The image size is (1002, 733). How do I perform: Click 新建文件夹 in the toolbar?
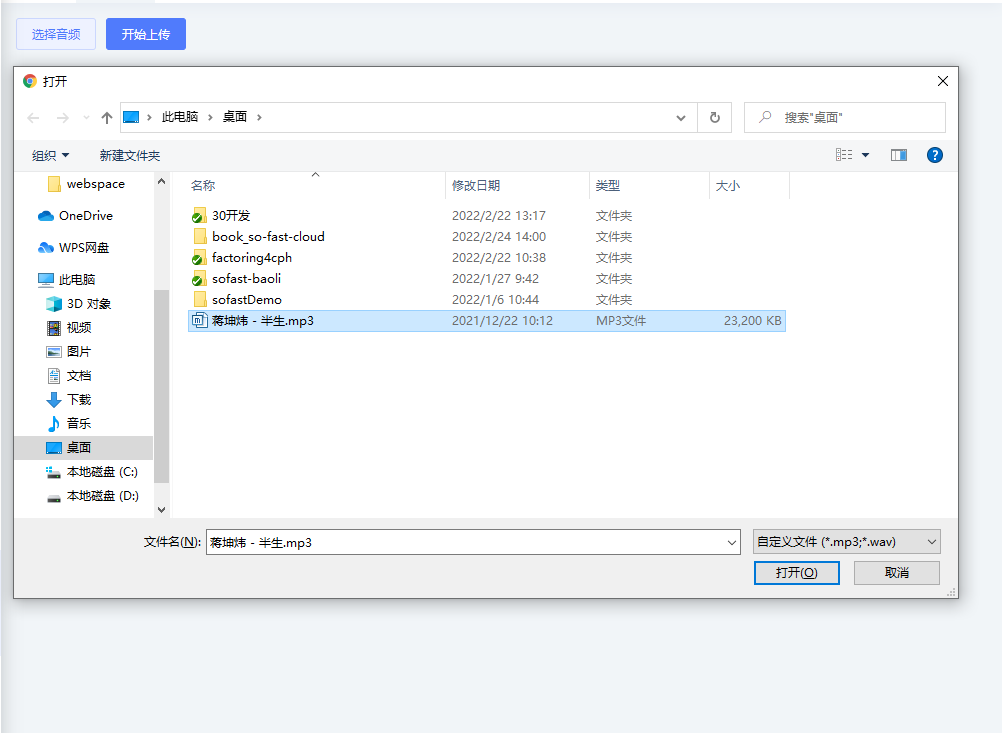coord(130,155)
